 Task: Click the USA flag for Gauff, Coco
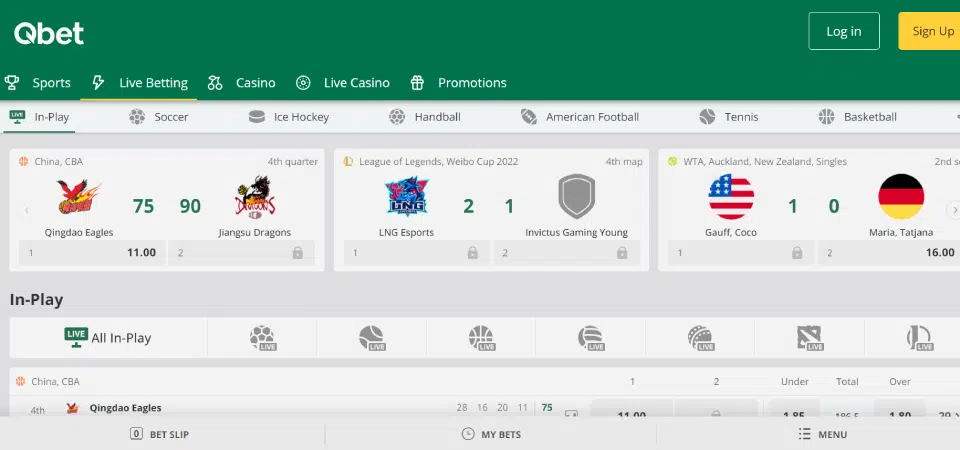[731, 197]
